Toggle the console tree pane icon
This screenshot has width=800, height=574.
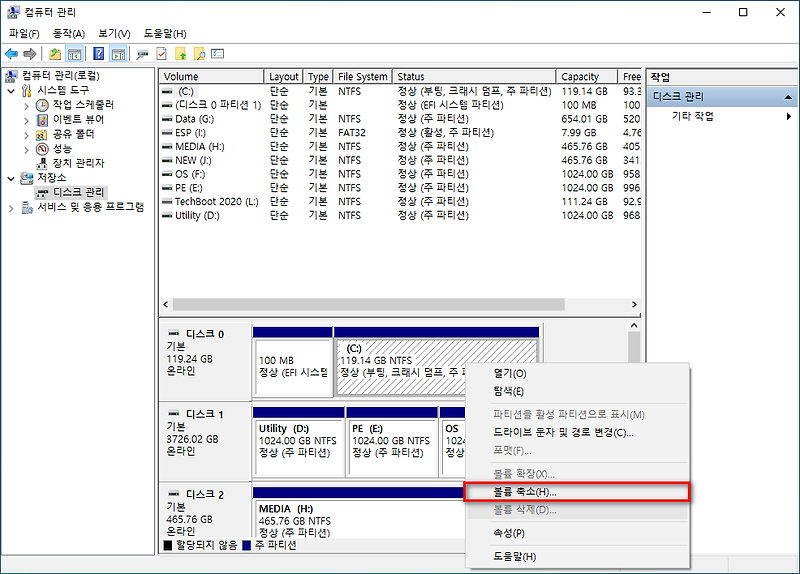(x=74, y=54)
